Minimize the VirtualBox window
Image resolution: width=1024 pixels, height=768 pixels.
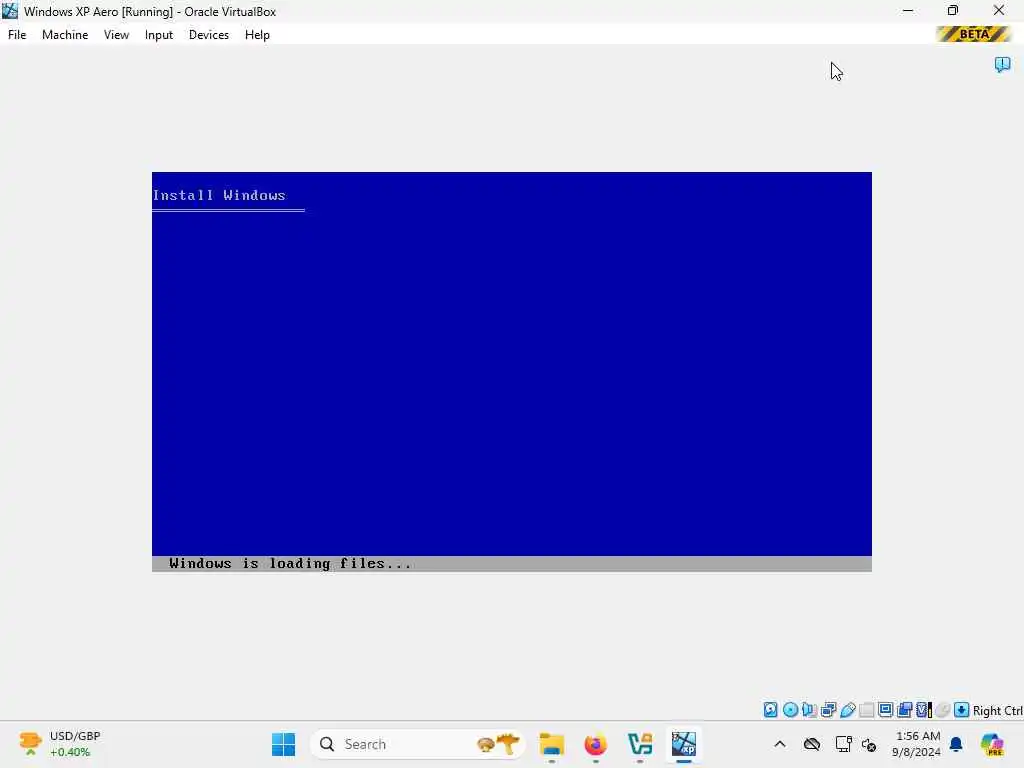[908, 10]
